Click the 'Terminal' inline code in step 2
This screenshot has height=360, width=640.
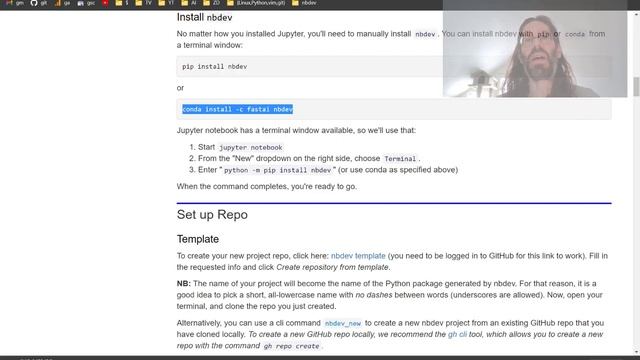(x=400, y=159)
